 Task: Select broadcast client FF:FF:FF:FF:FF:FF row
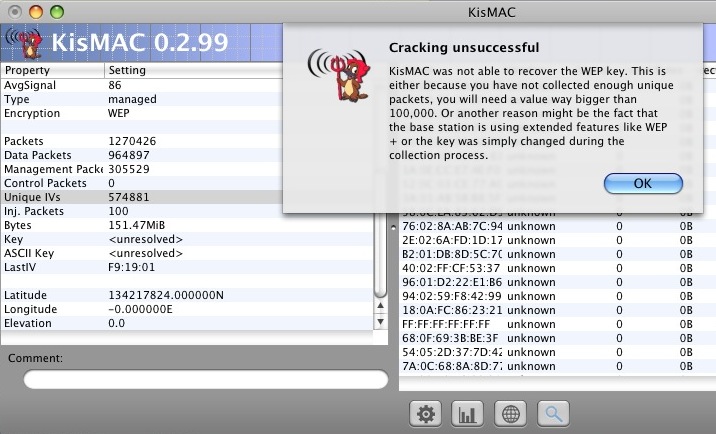pos(557,324)
